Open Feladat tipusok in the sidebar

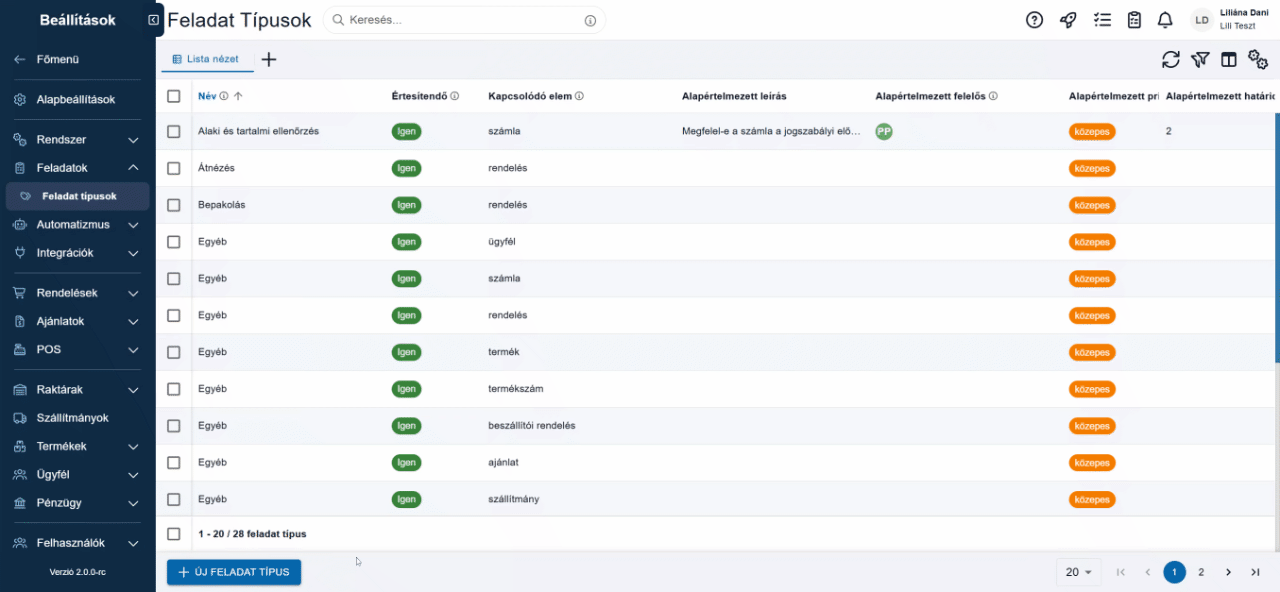point(77,195)
